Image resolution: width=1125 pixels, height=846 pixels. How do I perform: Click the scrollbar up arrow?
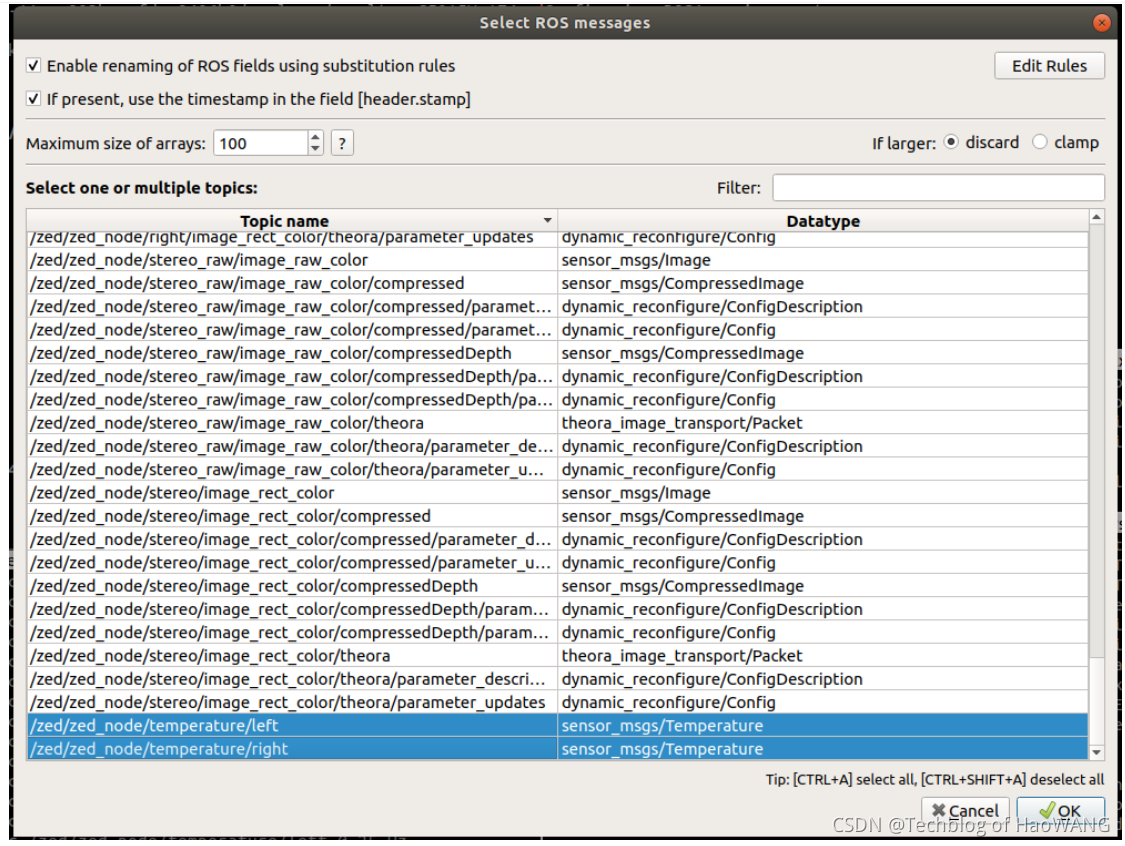click(1096, 217)
